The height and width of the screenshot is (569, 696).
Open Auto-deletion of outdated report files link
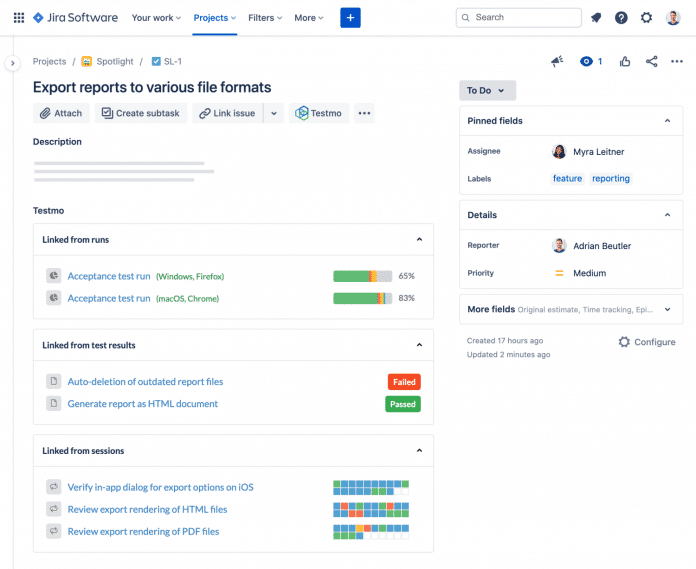pos(145,382)
